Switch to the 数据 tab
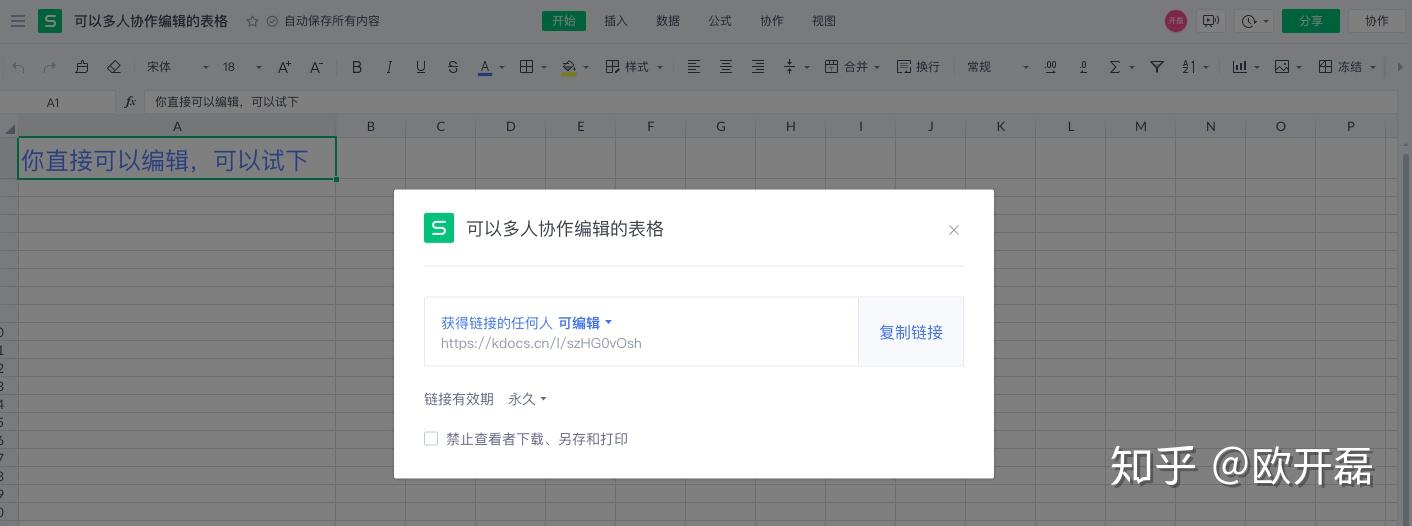Viewport: 1412px width, 526px height. (x=668, y=21)
